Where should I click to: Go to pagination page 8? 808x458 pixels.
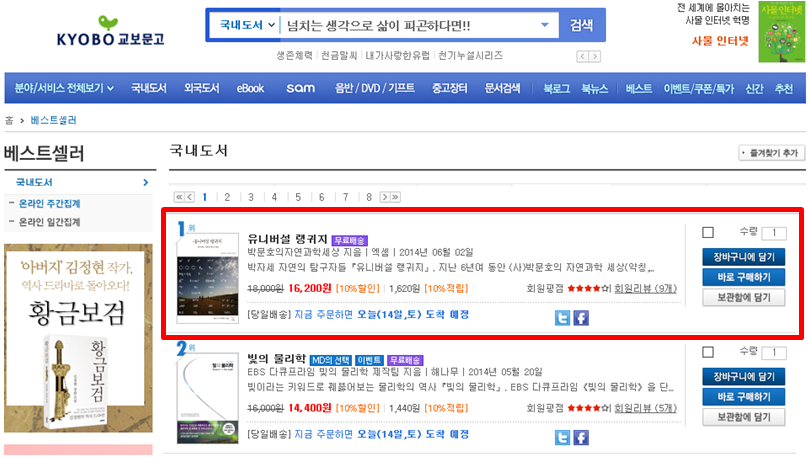point(369,197)
